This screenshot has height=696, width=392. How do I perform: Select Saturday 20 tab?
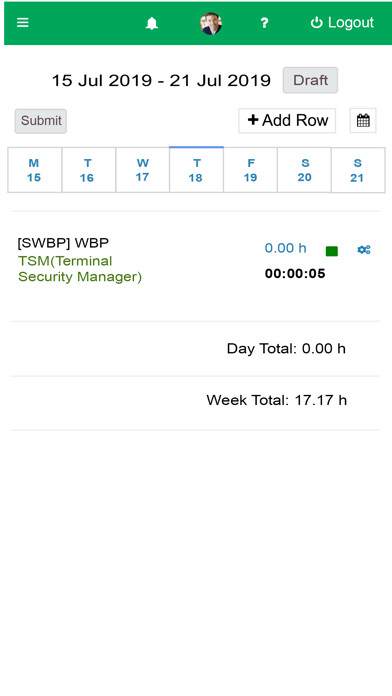tap(304, 170)
